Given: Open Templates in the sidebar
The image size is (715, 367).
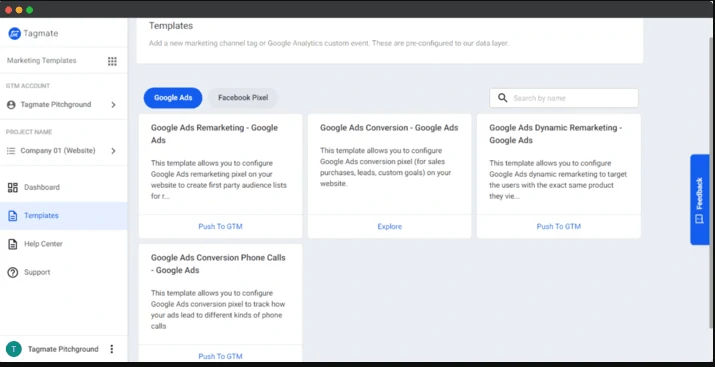Looking at the screenshot, I should (63, 216).
